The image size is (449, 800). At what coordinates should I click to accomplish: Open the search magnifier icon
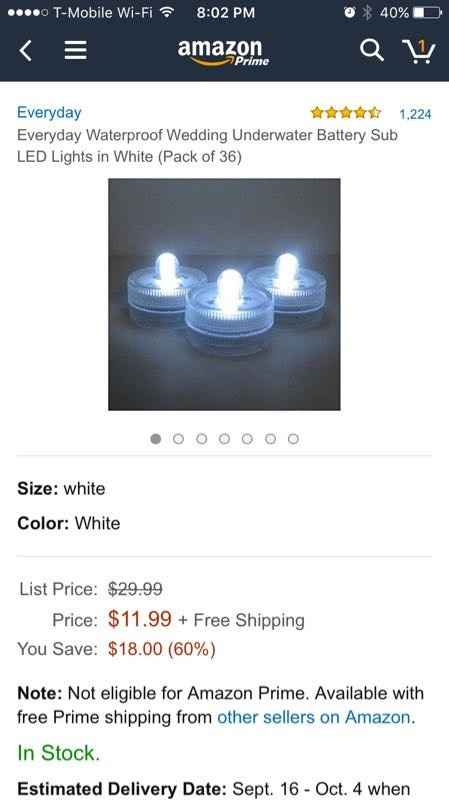371,51
